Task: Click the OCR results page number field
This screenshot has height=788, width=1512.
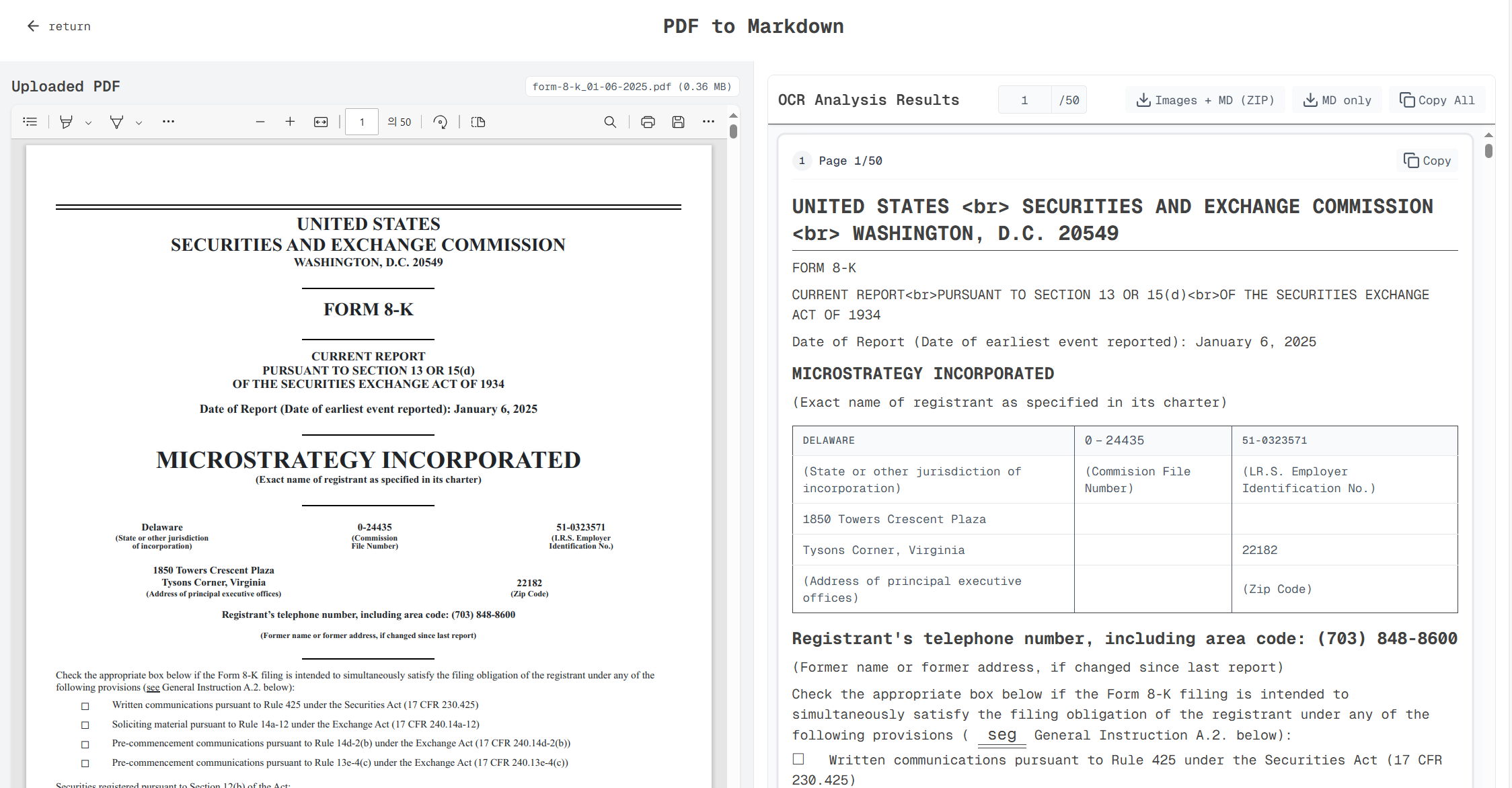Action: click(1024, 100)
